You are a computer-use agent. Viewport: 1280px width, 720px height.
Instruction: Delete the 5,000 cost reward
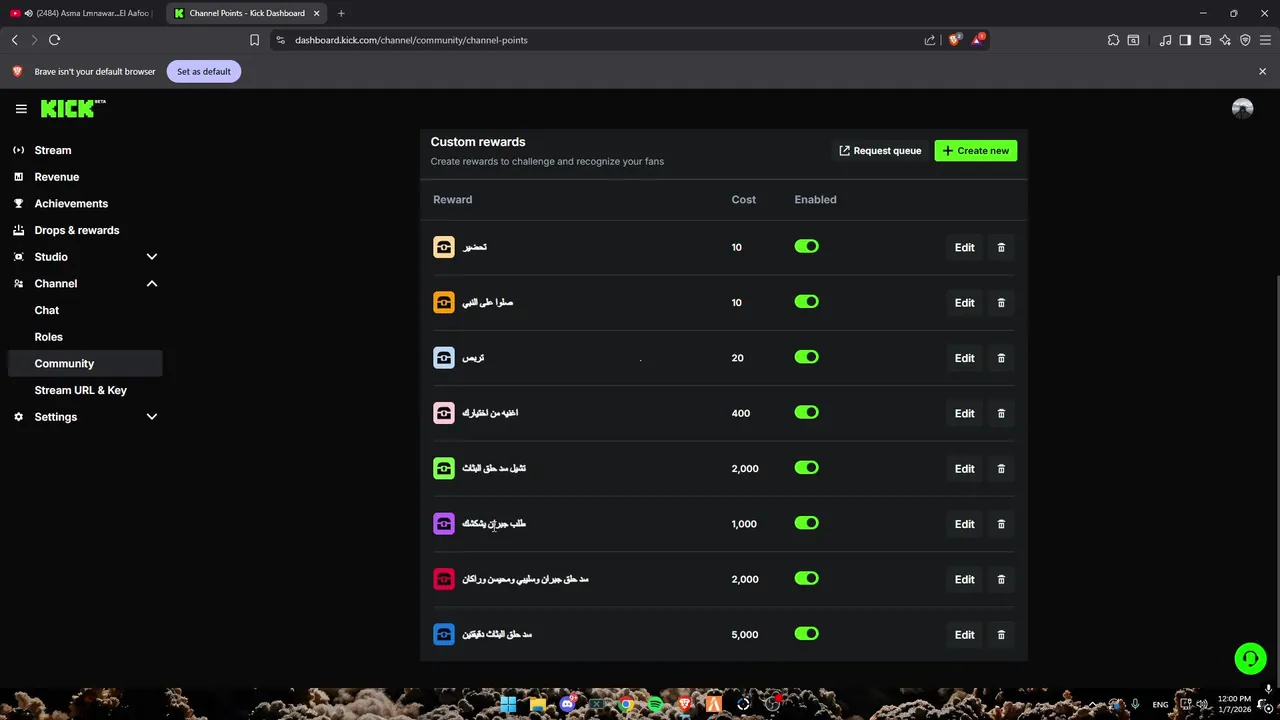(x=1001, y=635)
